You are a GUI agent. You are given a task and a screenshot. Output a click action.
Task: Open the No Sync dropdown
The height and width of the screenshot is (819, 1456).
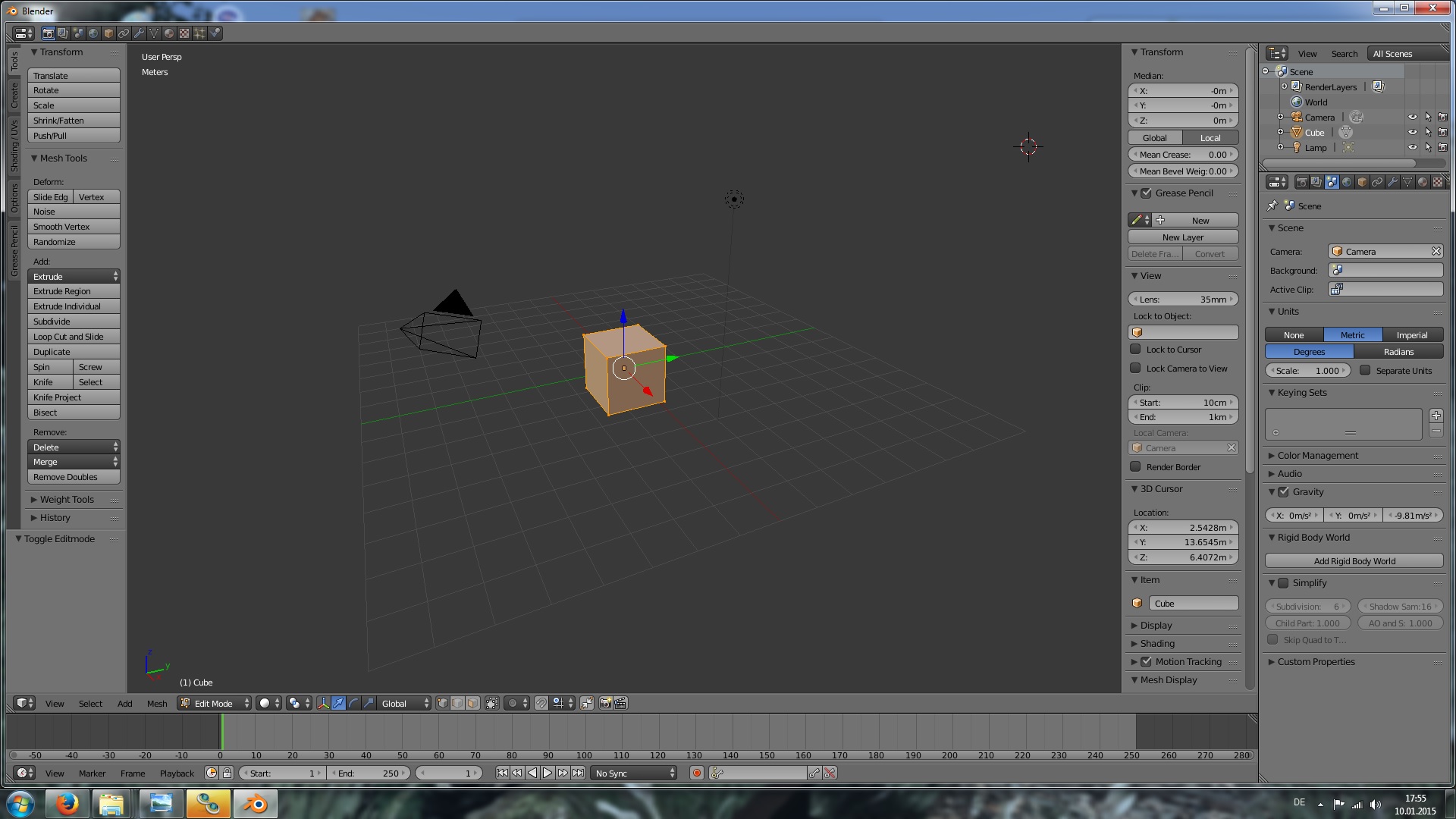[634, 773]
